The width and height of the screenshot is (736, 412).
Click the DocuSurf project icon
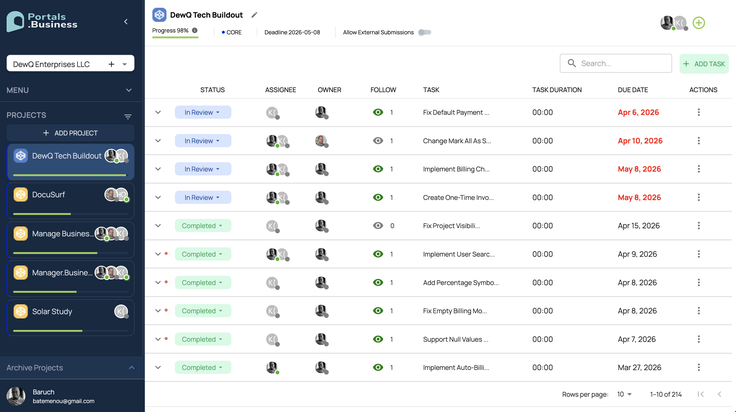(x=21, y=194)
